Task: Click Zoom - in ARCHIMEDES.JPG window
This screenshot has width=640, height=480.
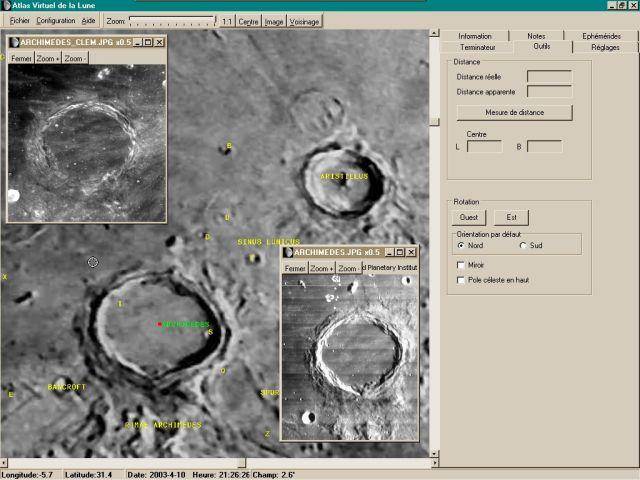Action: coord(349,269)
